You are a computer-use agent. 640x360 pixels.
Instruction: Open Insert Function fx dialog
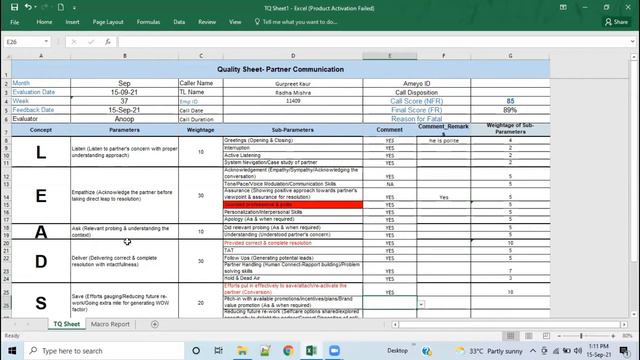[x=108, y=42]
